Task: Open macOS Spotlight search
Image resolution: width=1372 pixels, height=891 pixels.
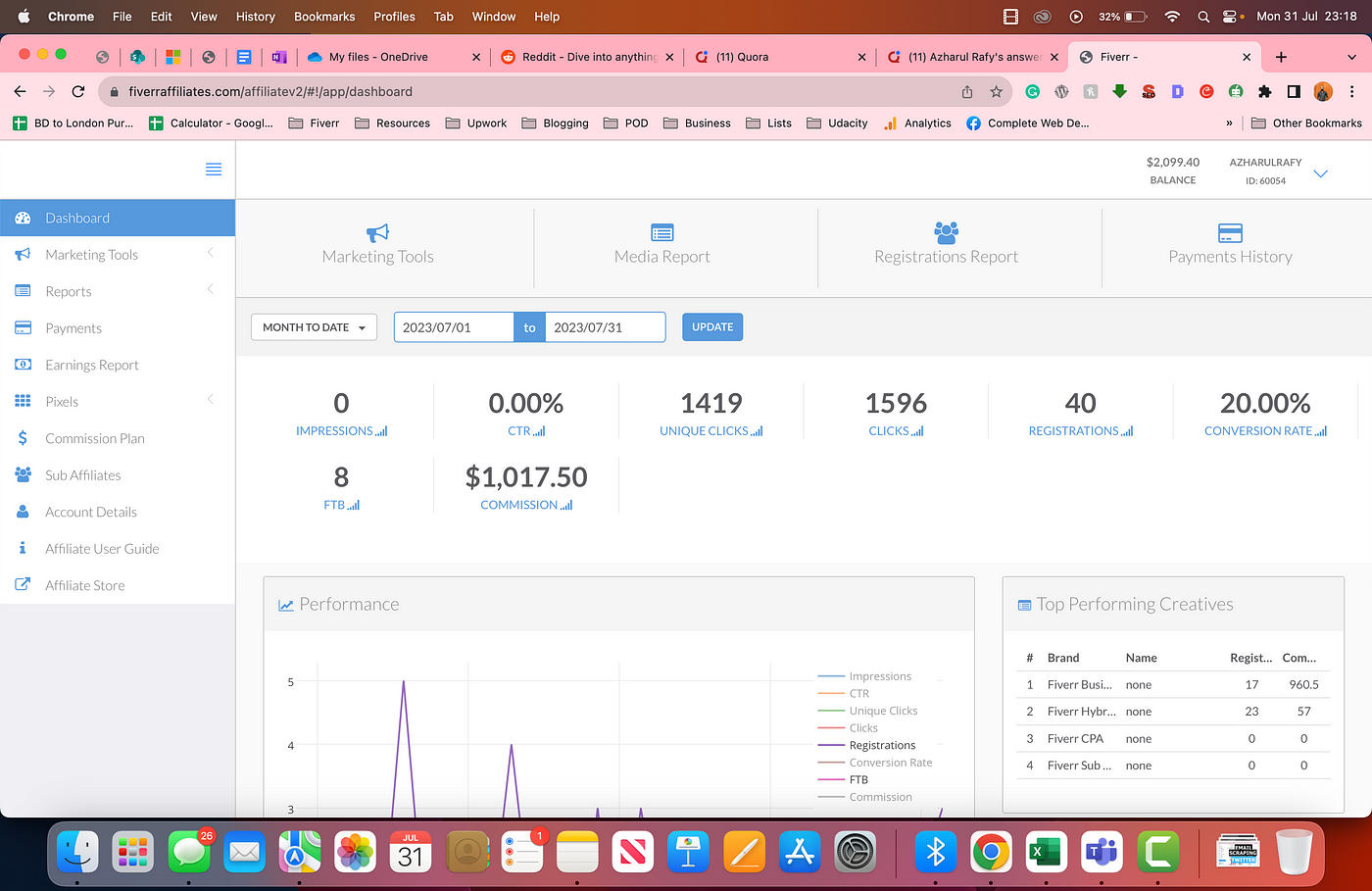Action: [1203, 17]
